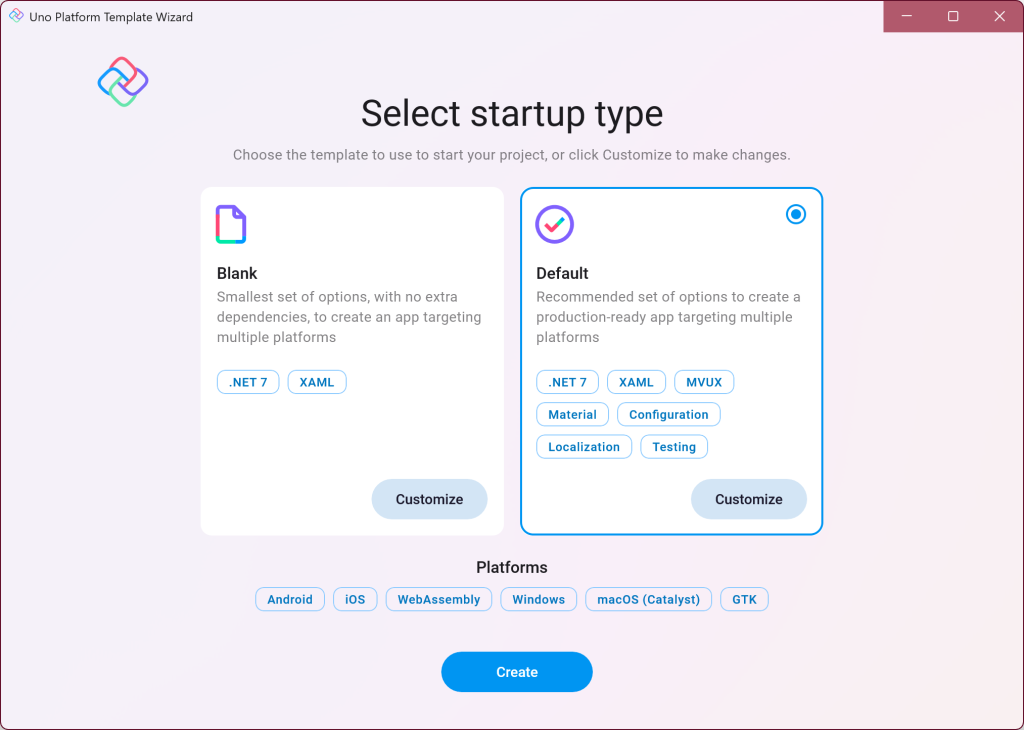Click the MVUX tag in Default card
This screenshot has width=1024, height=730.
pyautogui.click(x=705, y=382)
